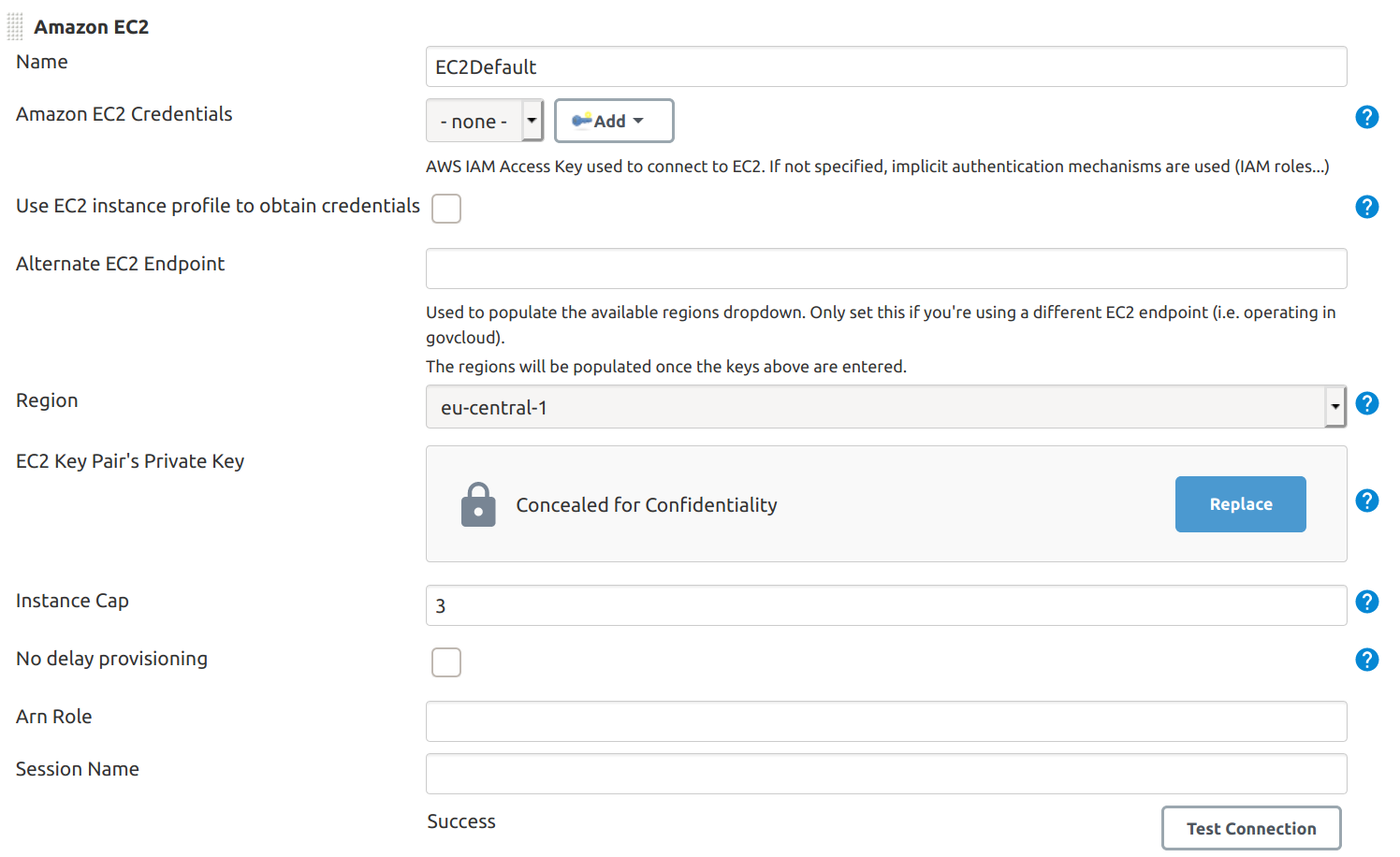
Task: Click the Test Connection button
Action: click(x=1251, y=828)
